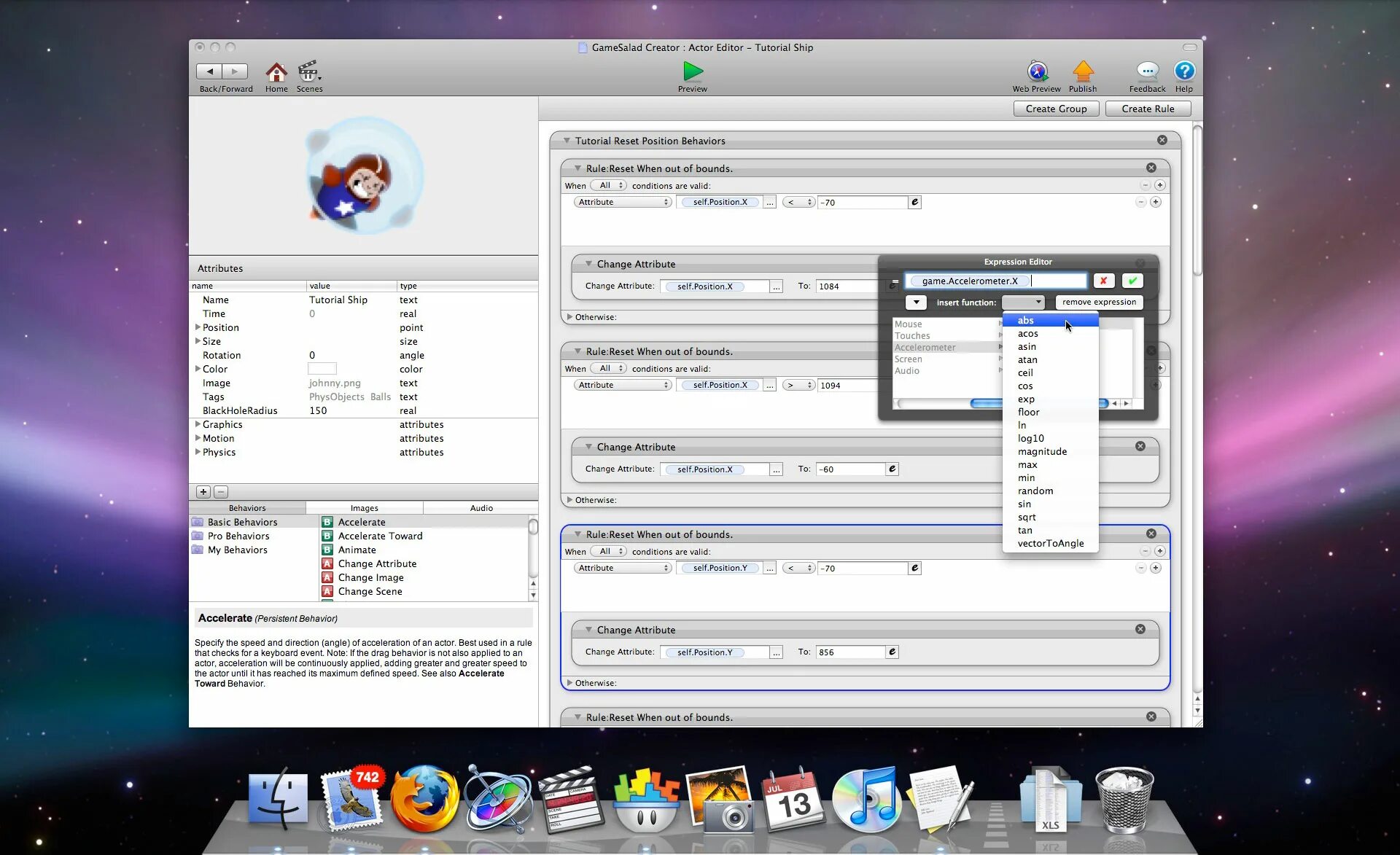Click the Position attribute expander arrow
Viewport: 1400px width, 855px height.
(198, 327)
